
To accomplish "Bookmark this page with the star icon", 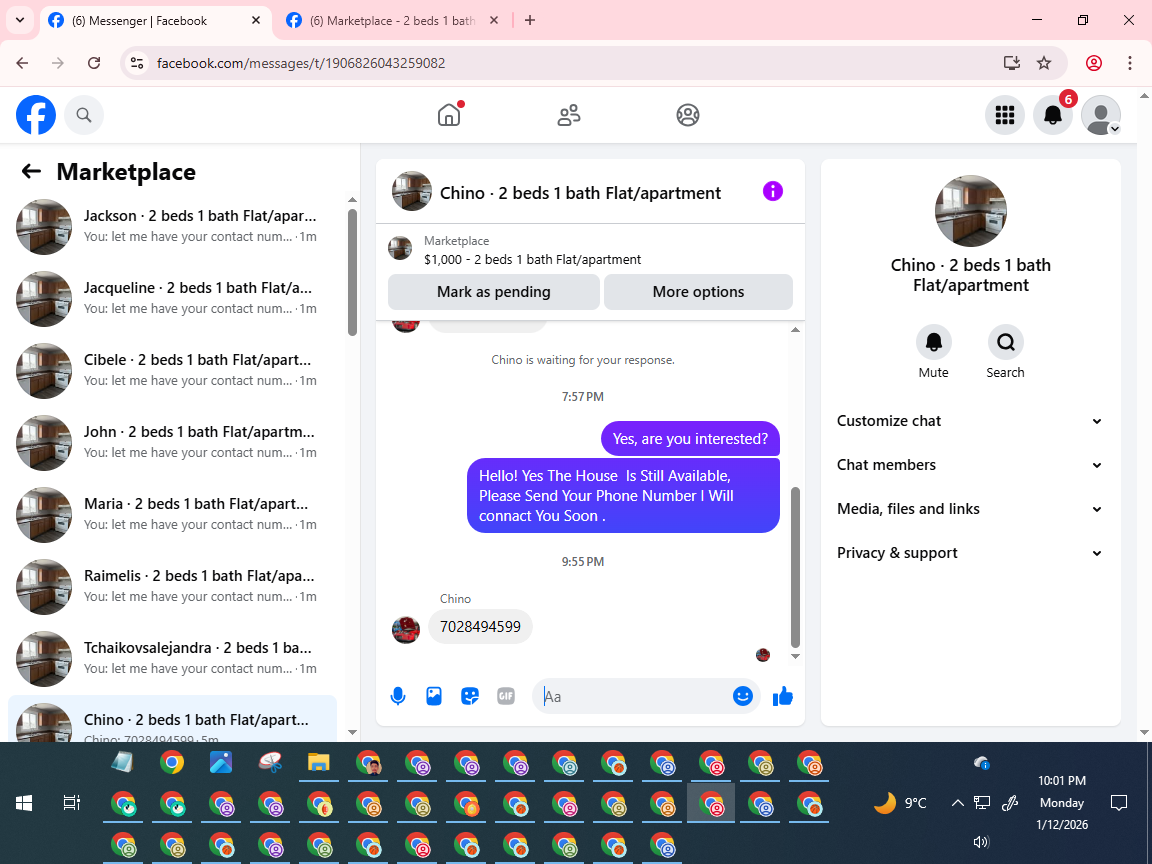I will [x=1044, y=63].
